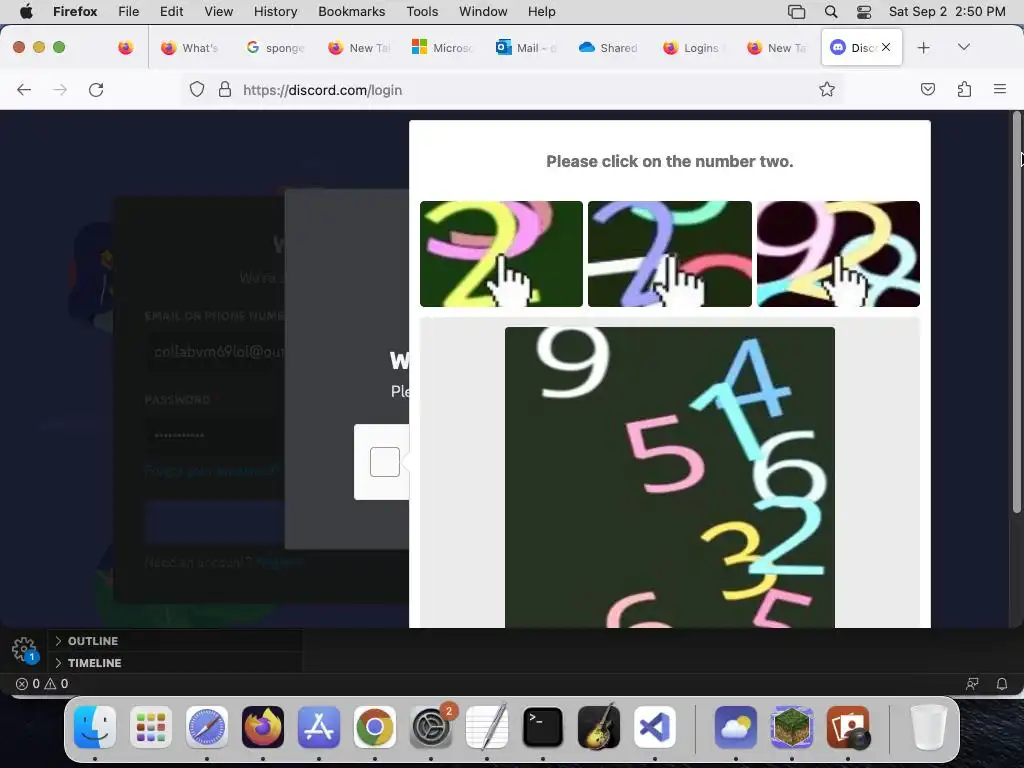
Task: Open Safari from the Dock
Action: [207, 727]
